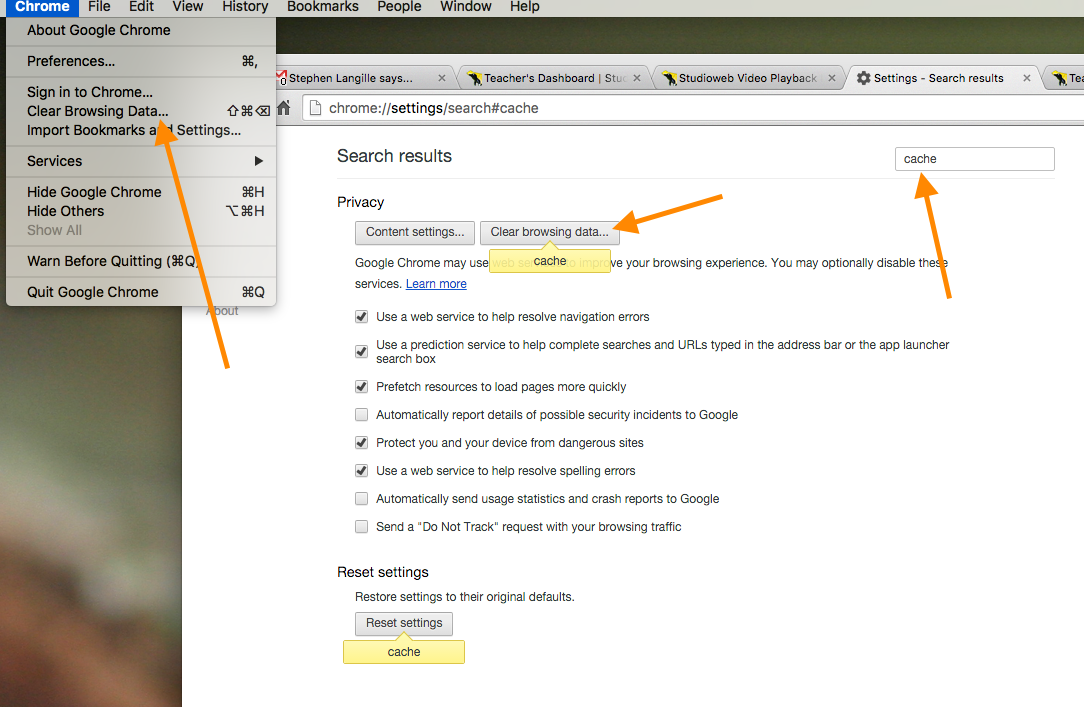Select Hide Others menu entry
The image size is (1084, 707).
pos(141,211)
